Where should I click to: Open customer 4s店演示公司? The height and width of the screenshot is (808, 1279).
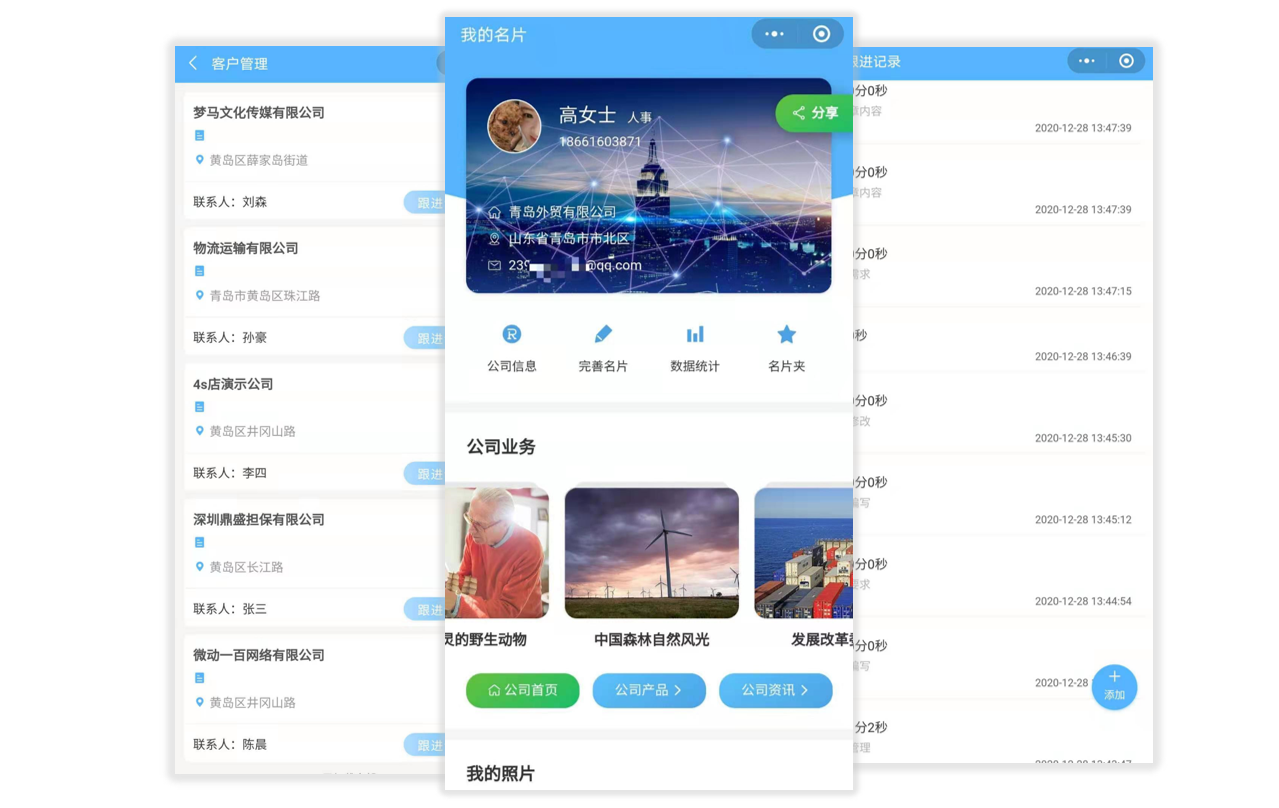[x=233, y=384]
